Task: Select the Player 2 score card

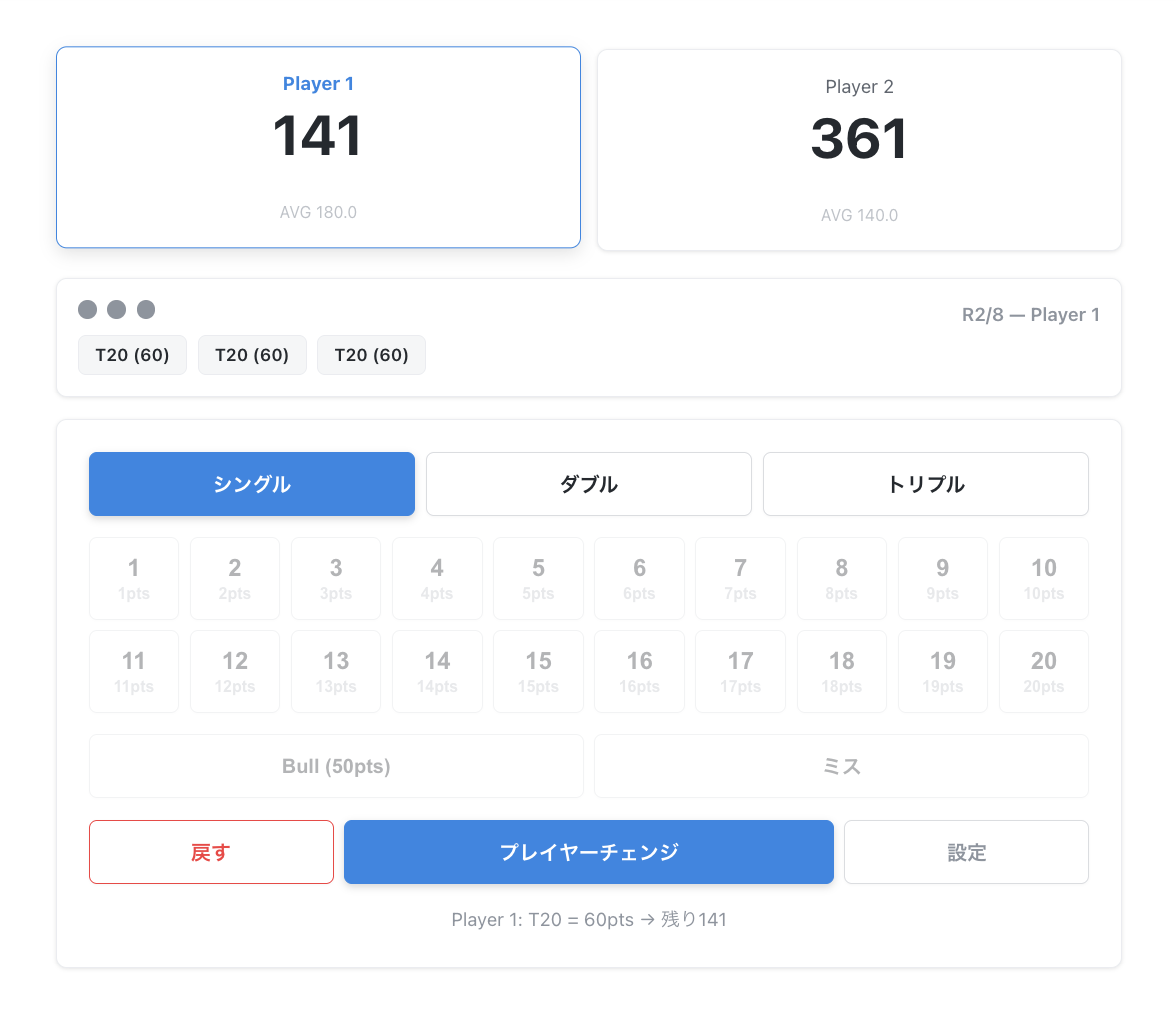Action: click(859, 150)
